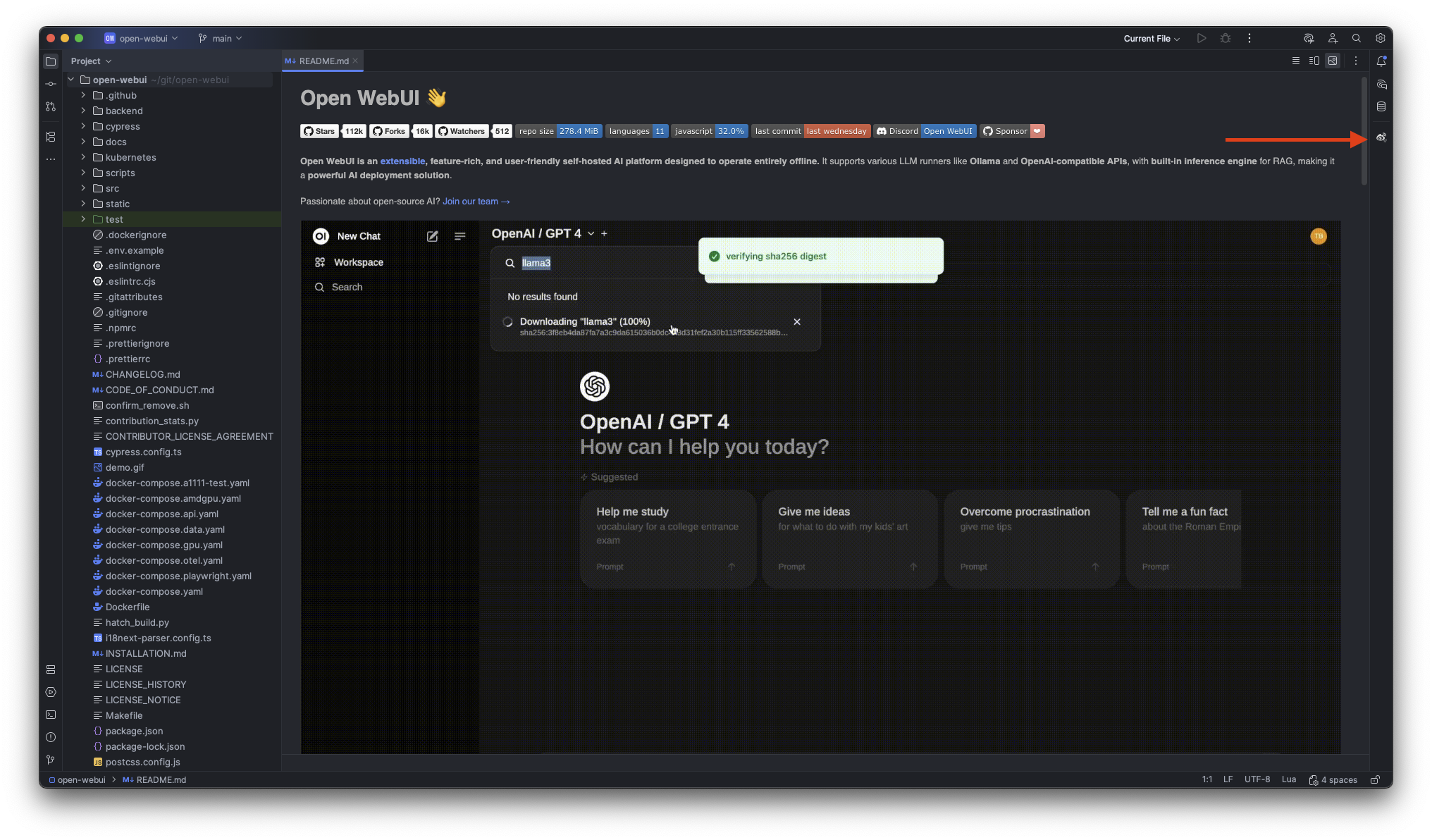Expand the .github folder

pos(83,95)
